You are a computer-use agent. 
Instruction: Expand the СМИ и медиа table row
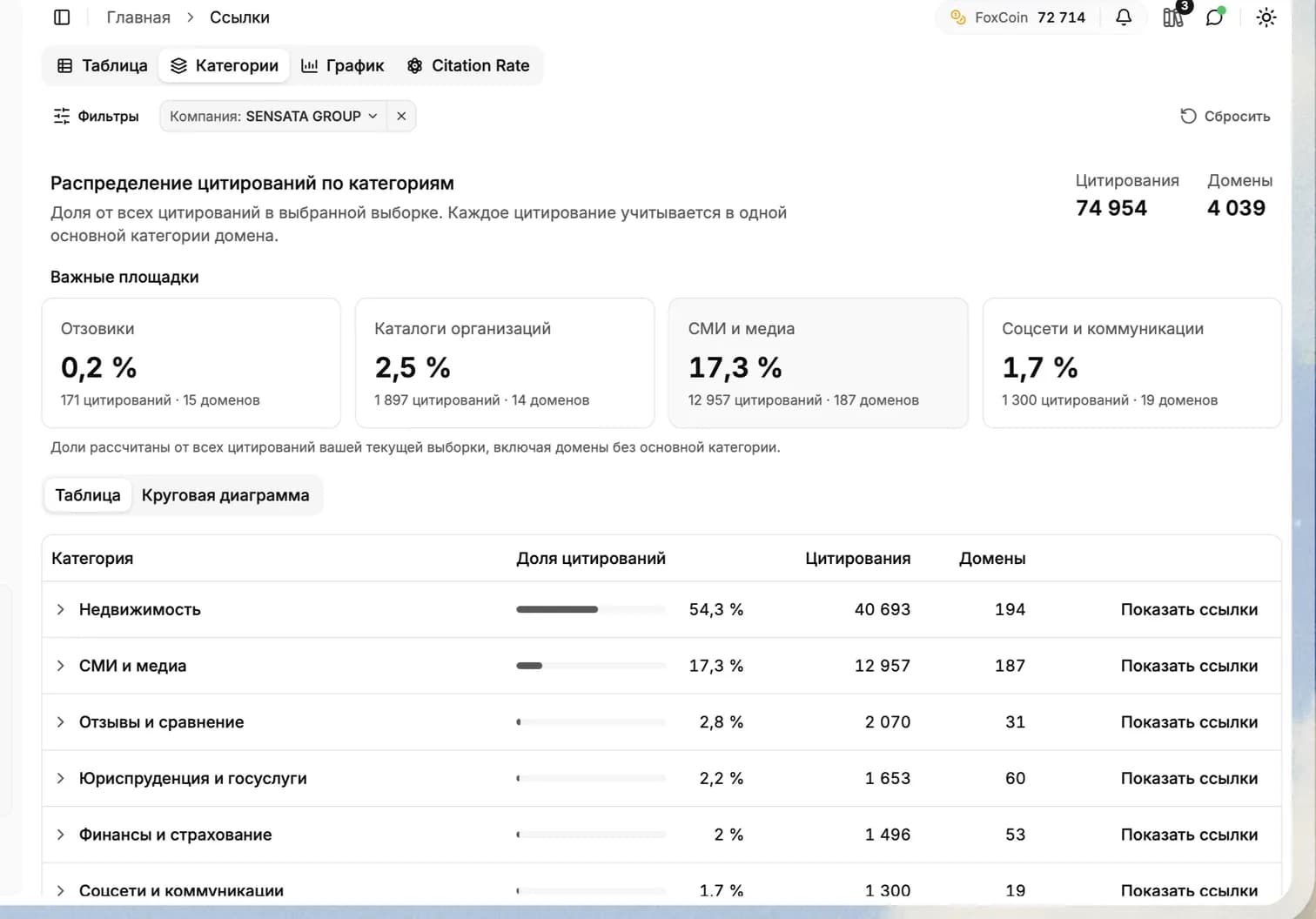click(60, 666)
